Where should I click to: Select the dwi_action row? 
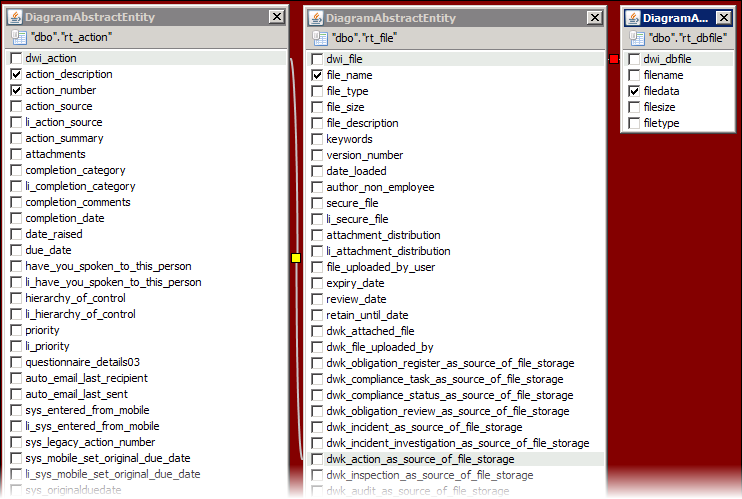click(50, 59)
